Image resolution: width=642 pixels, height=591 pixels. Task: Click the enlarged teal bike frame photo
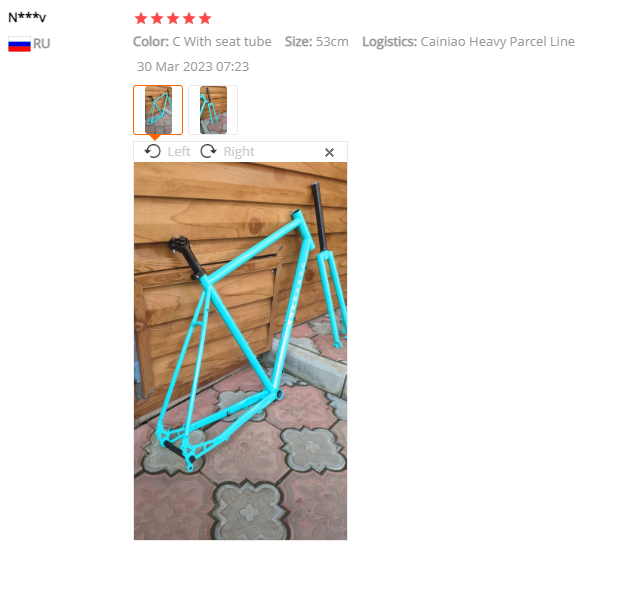pyautogui.click(x=240, y=351)
